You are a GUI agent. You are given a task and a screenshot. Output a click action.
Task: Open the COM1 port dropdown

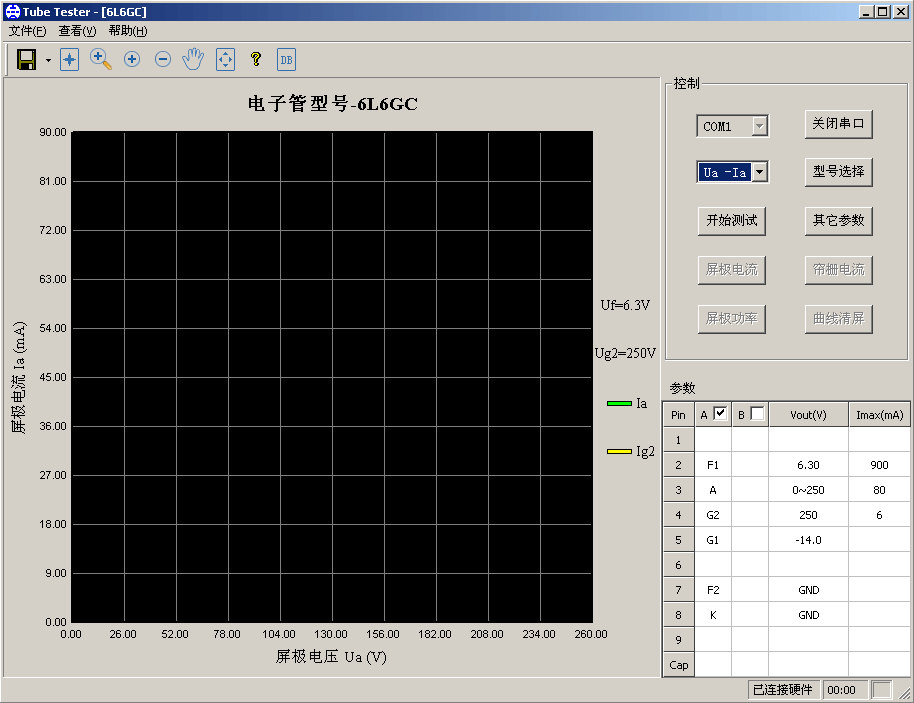tap(759, 126)
